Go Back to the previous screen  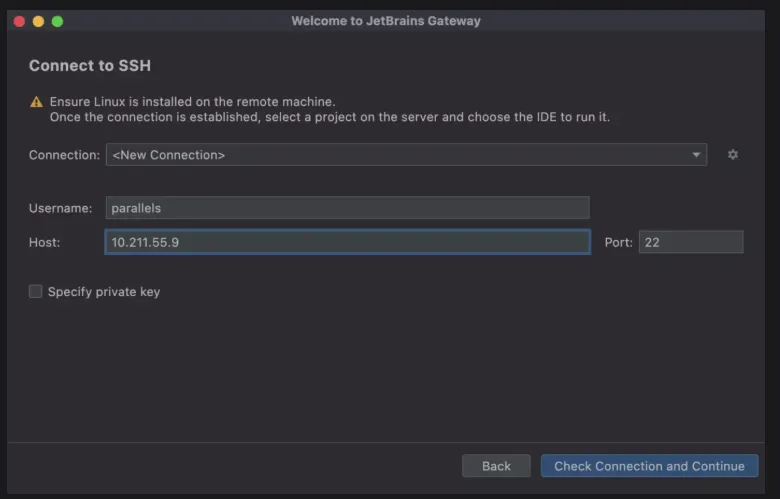[496, 466]
